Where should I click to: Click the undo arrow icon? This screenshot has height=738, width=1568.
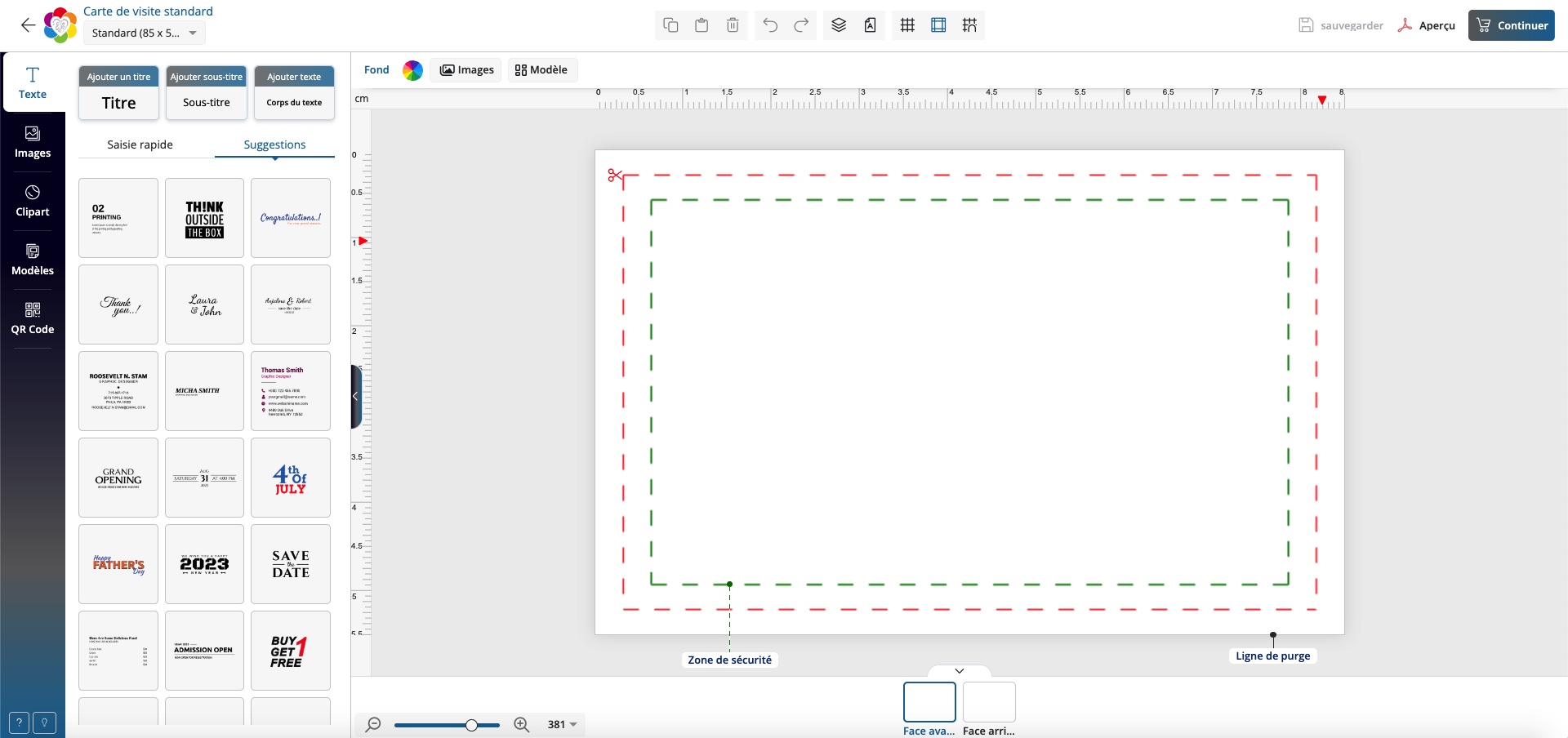[x=770, y=25]
